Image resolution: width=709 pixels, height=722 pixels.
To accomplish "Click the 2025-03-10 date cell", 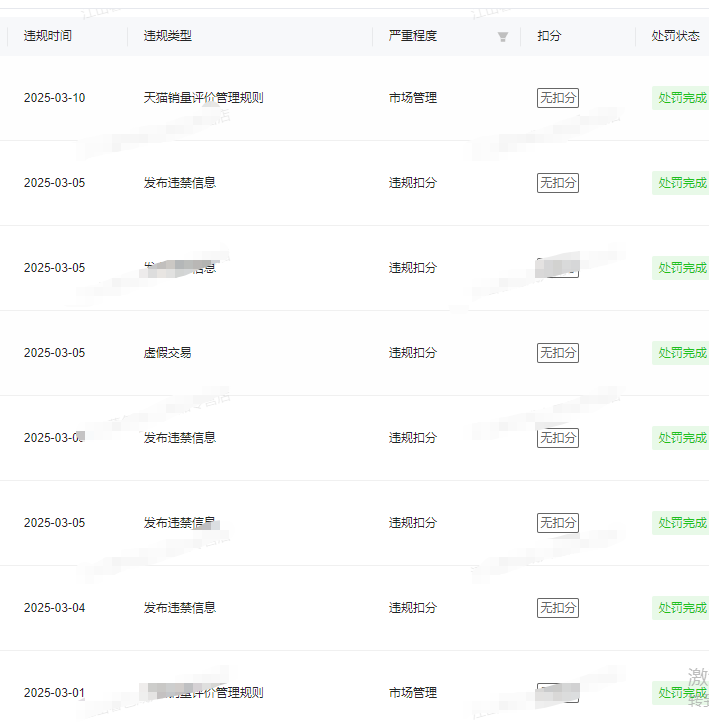I will [55, 98].
